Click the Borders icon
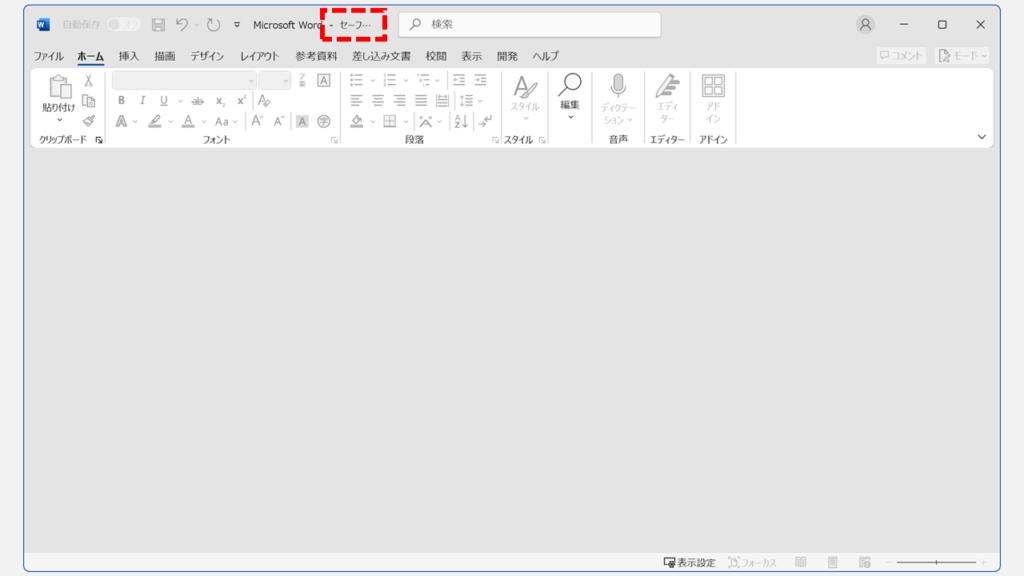The image size is (1024, 576). 390,121
